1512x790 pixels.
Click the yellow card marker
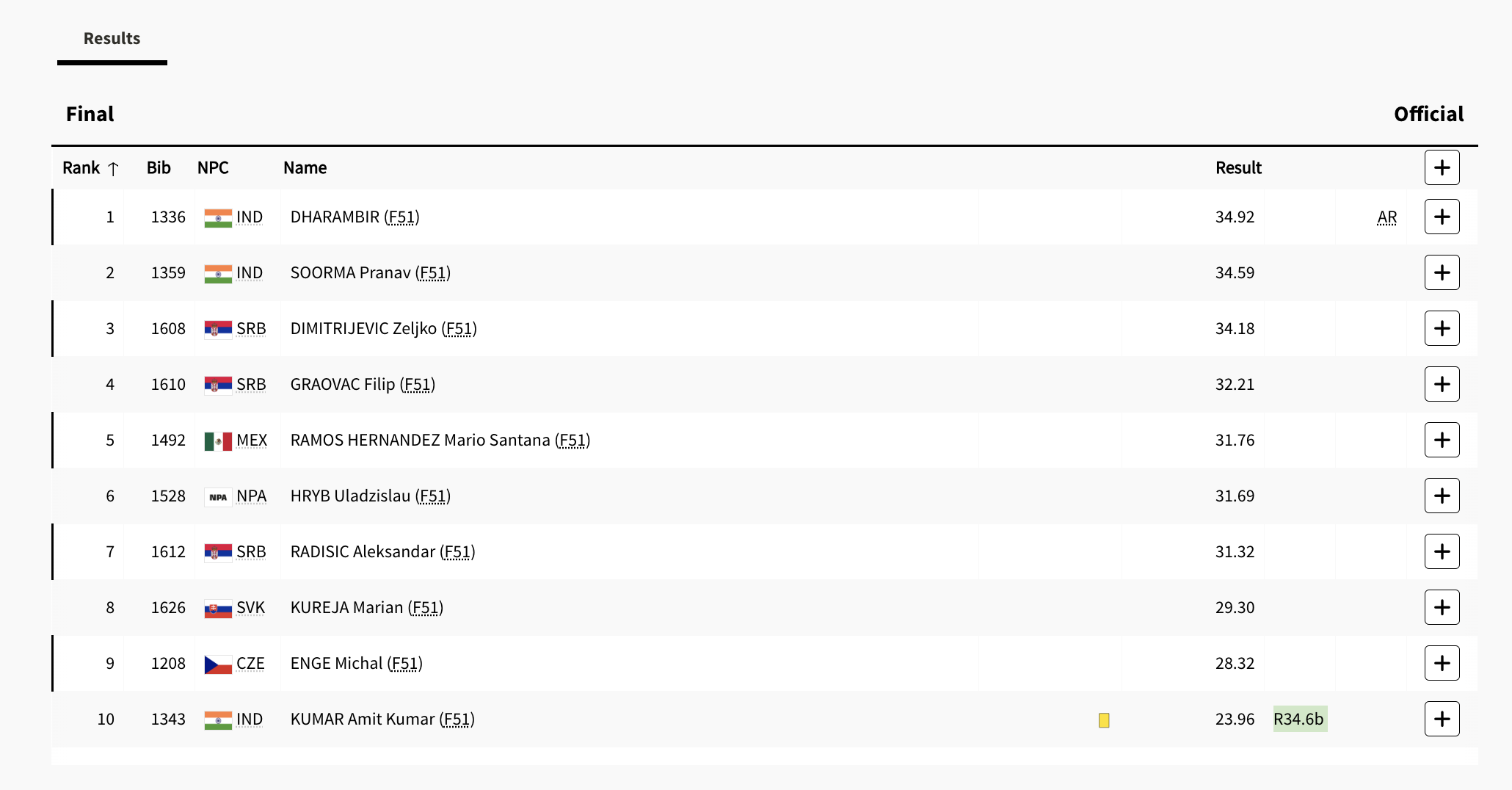(1103, 720)
